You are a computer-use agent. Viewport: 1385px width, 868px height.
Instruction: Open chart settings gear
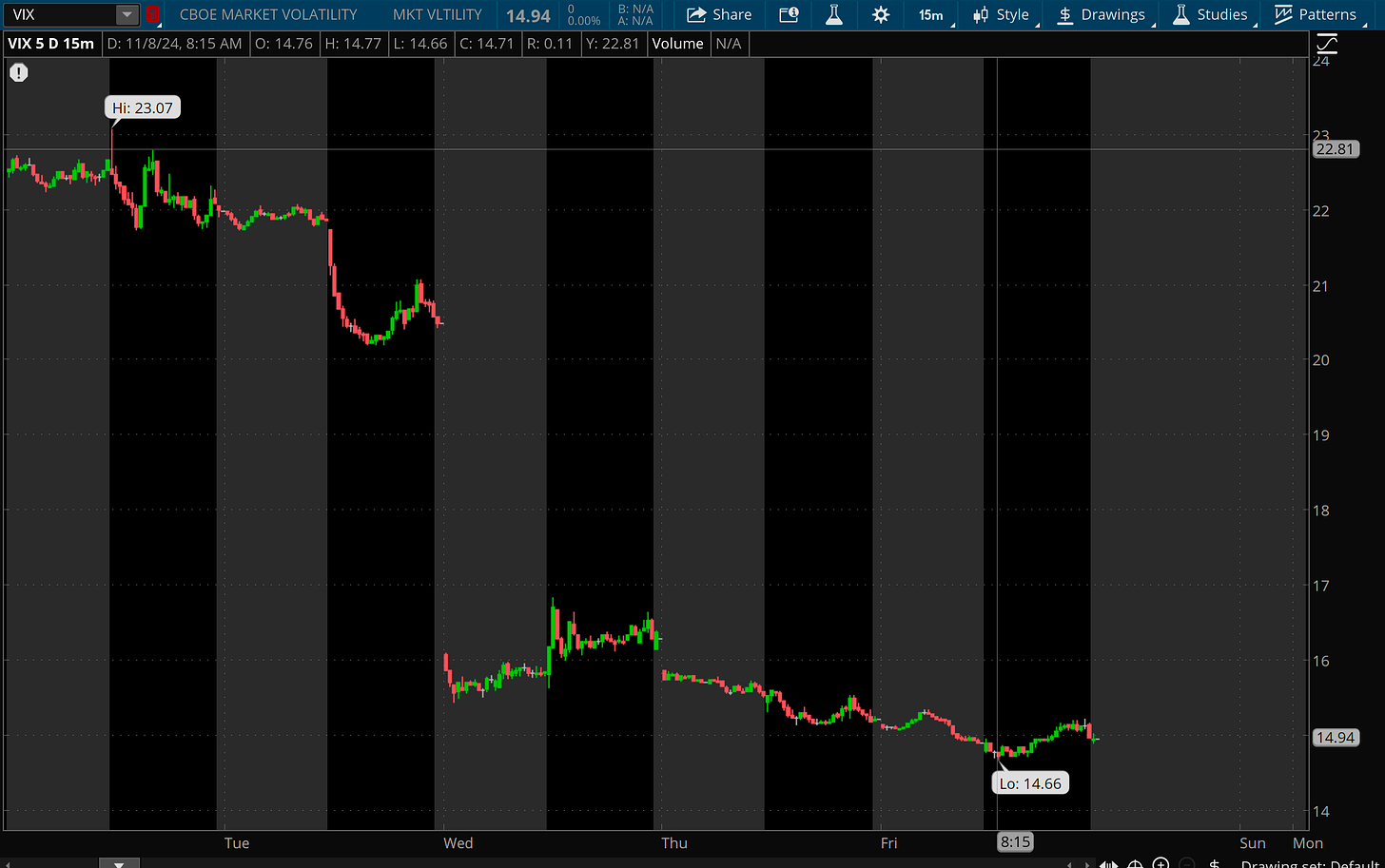881,14
